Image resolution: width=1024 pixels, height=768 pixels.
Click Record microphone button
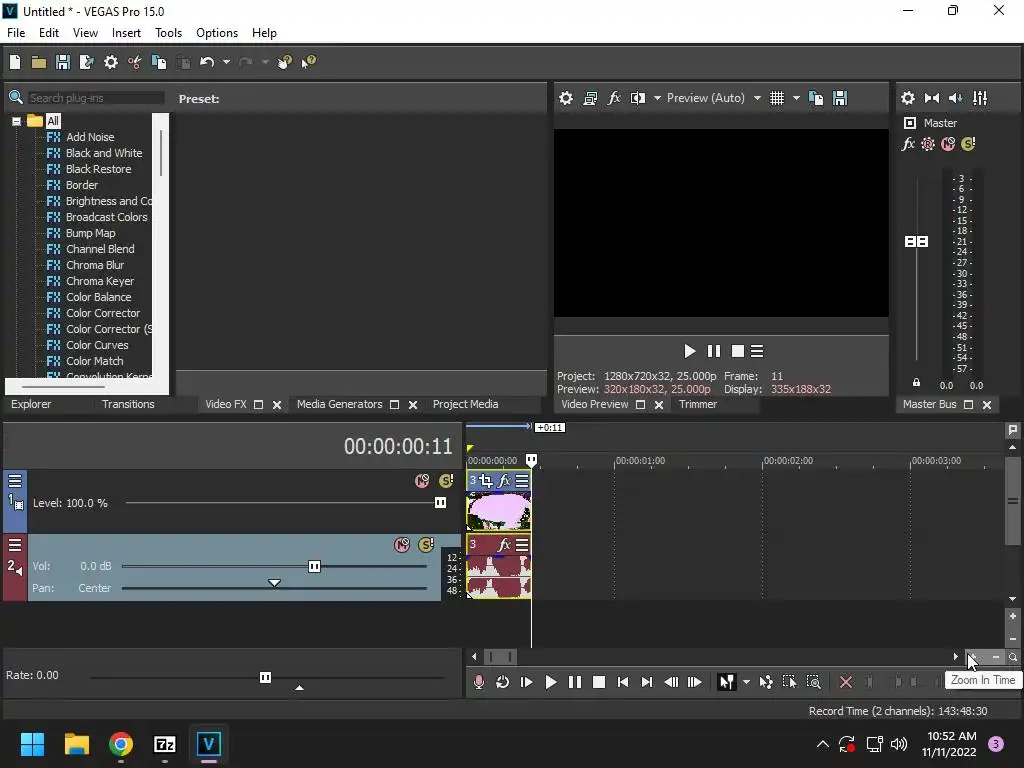[x=479, y=682]
